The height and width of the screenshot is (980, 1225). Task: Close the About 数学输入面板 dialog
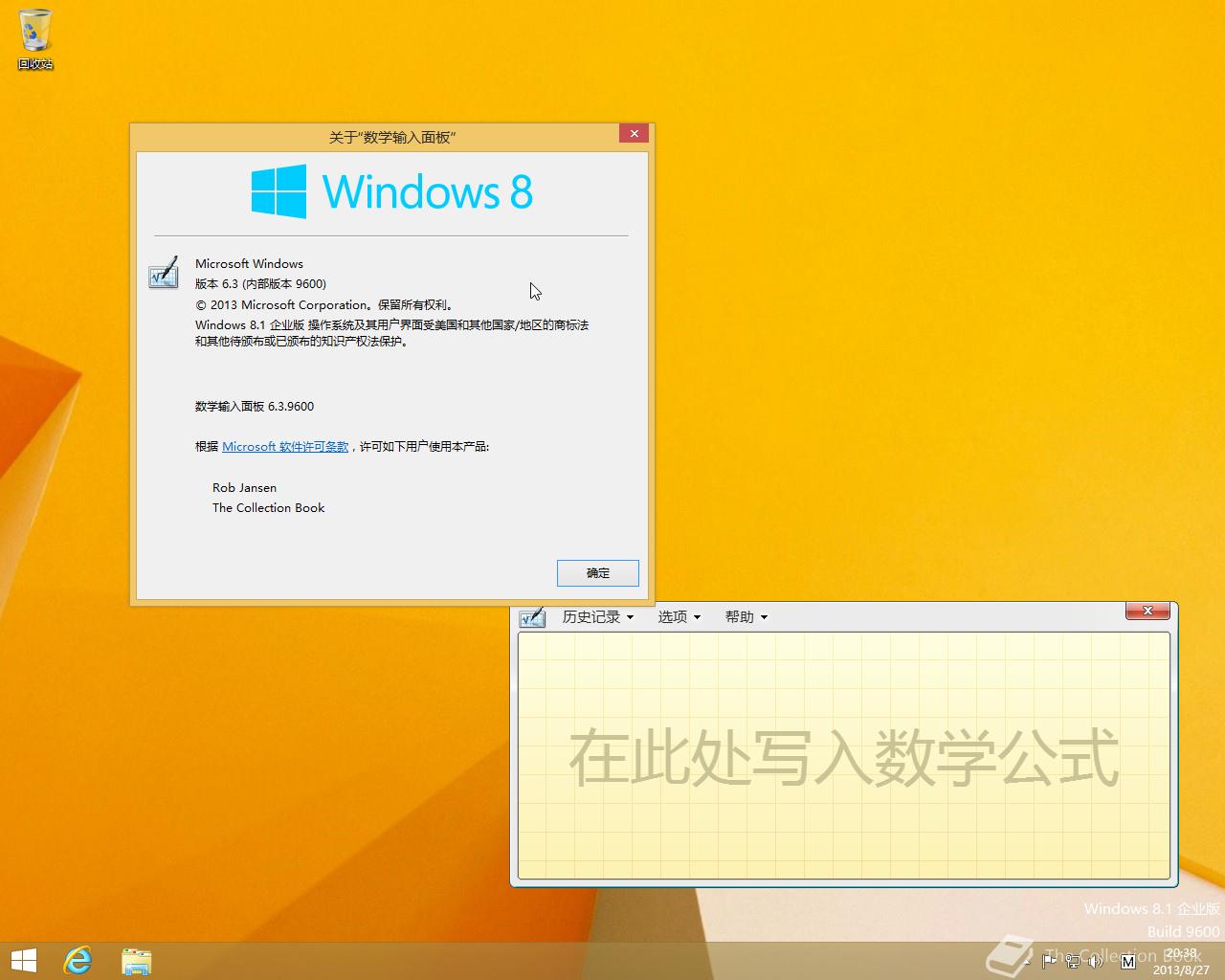click(x=634, y=134)
